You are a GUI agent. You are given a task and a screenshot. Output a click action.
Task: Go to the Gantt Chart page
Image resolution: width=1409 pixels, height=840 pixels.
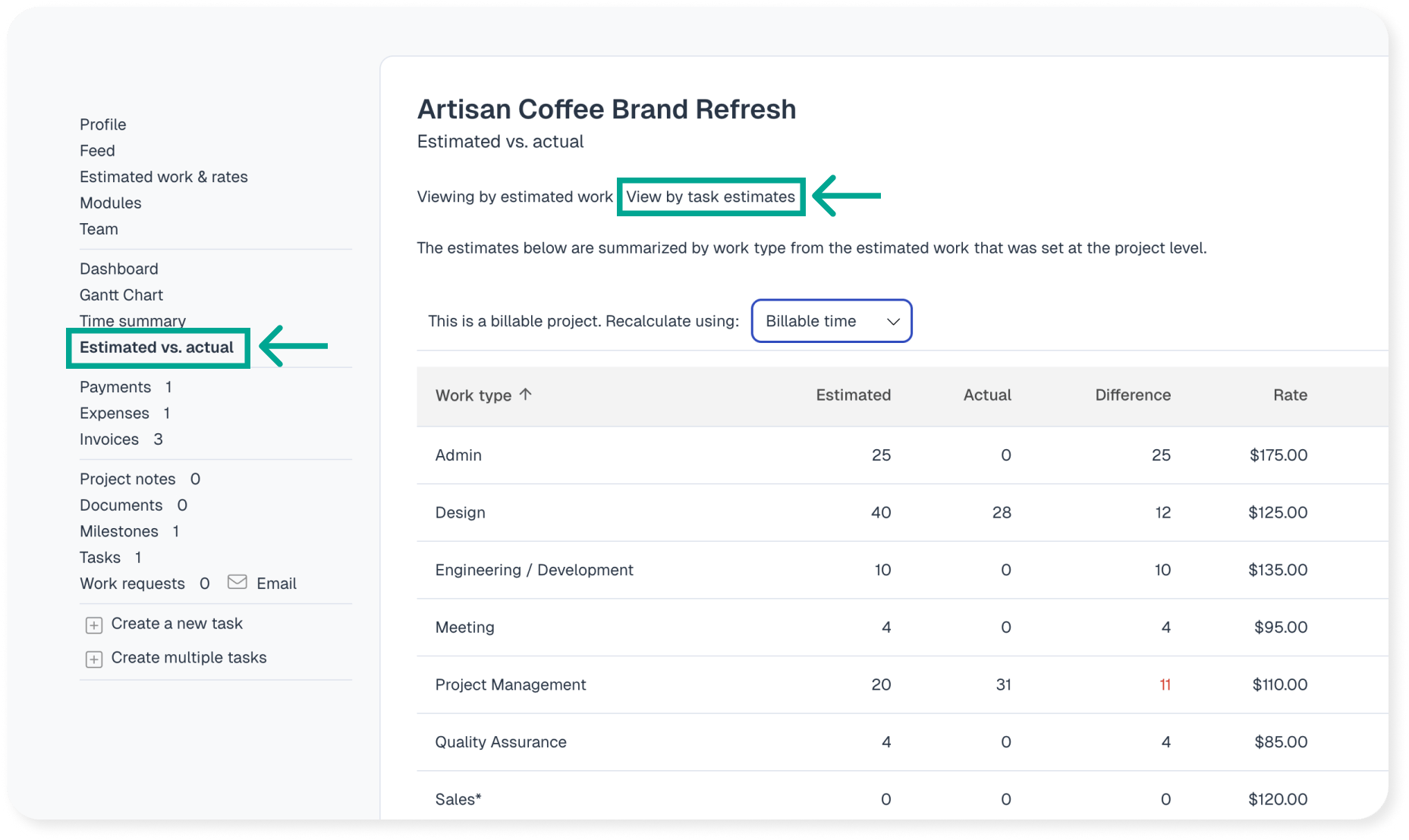(x=121, y=295)
